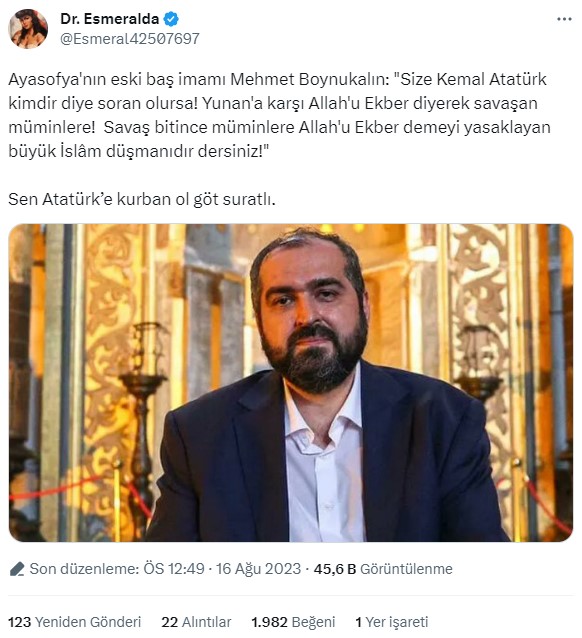Open Dr. Esmeralda's profile avatar

click(x=28, y=29)
